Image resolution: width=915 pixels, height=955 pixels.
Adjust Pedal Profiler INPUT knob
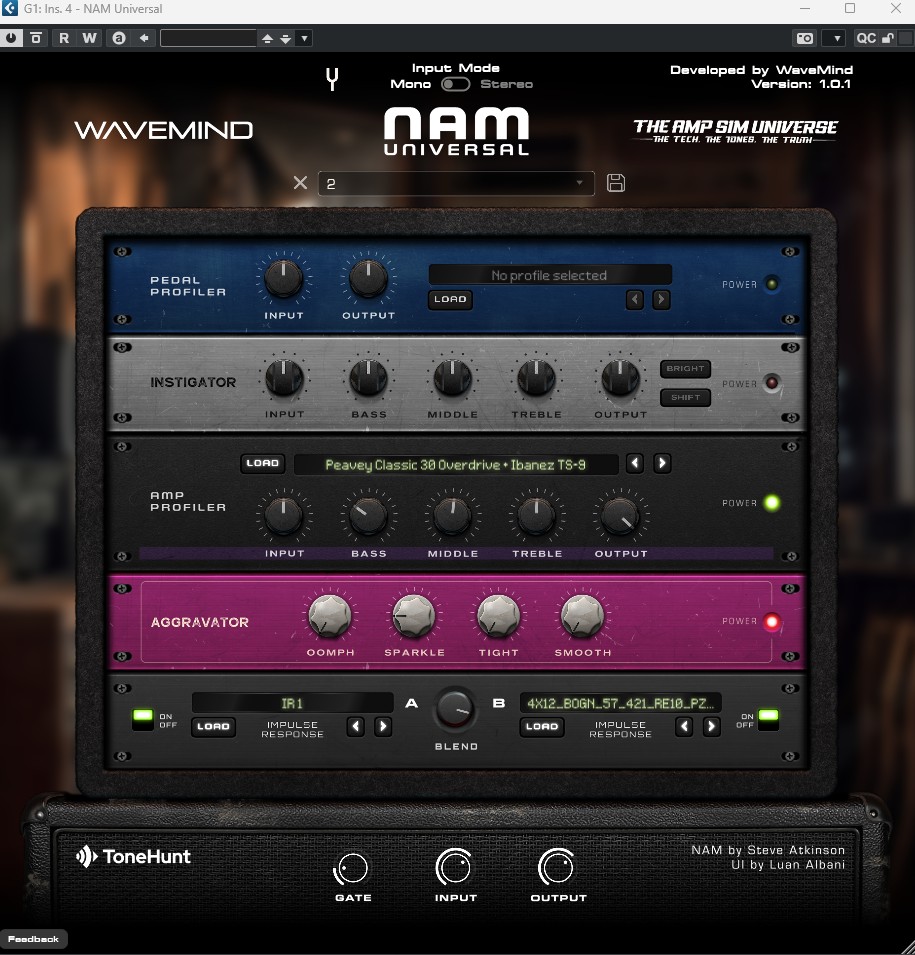point(283,278)
